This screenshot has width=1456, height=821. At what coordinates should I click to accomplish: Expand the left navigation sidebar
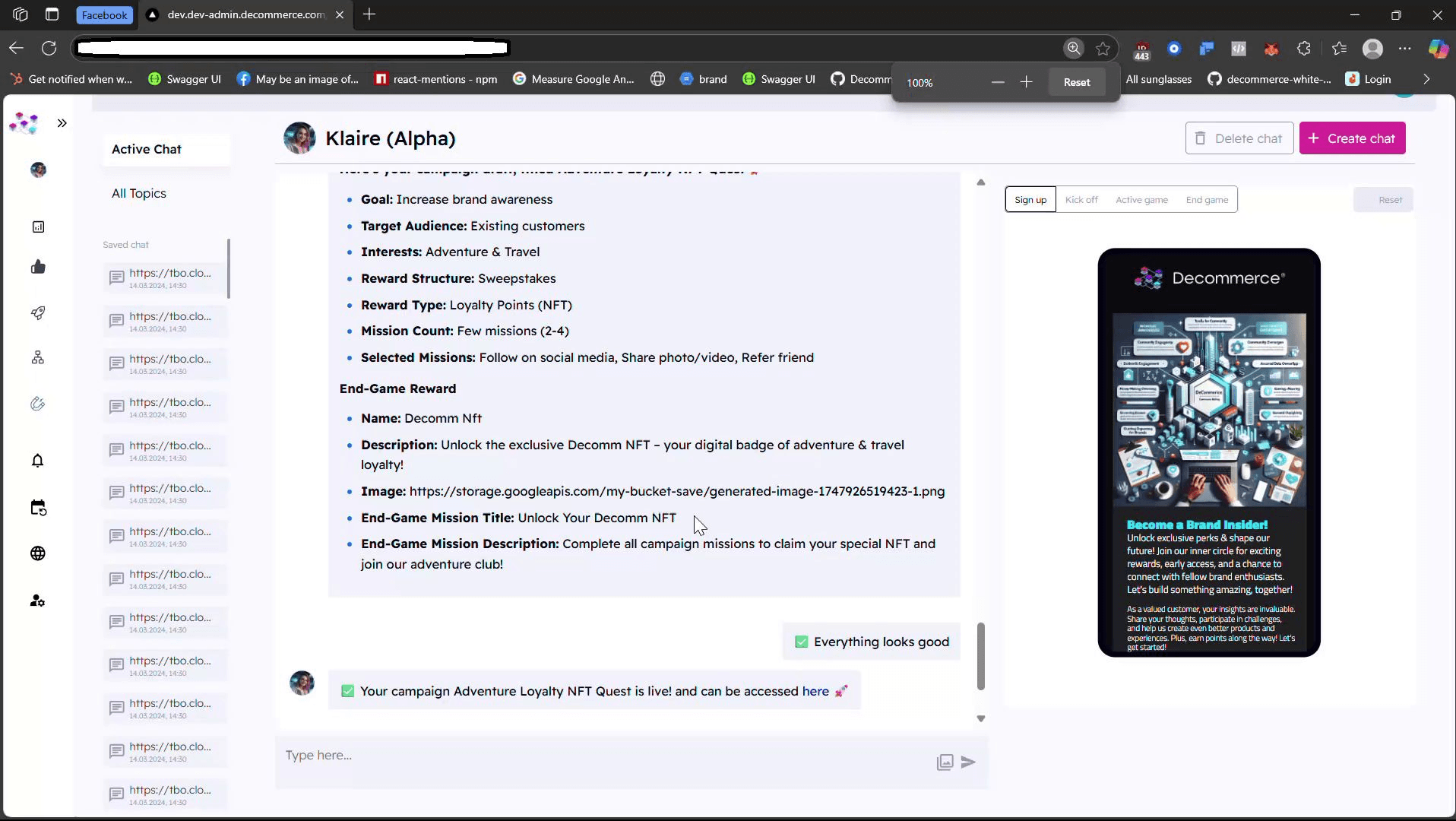coord(62,123)
